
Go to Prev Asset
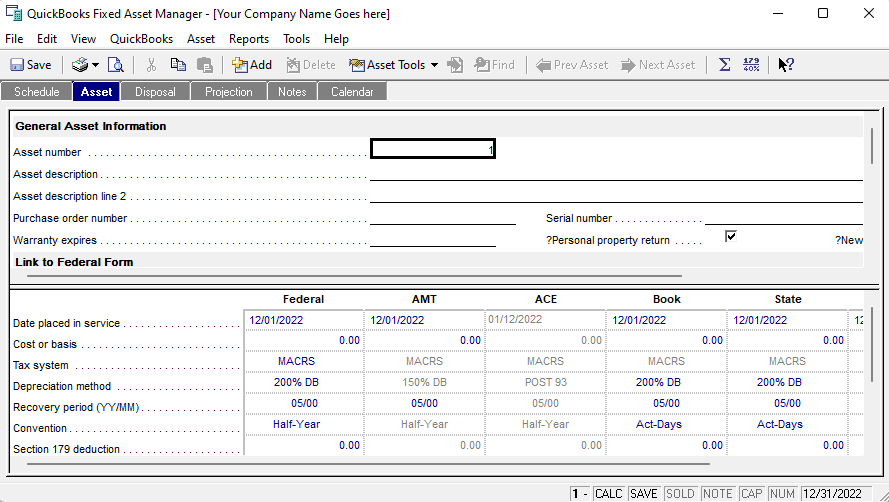click(572, 65)
